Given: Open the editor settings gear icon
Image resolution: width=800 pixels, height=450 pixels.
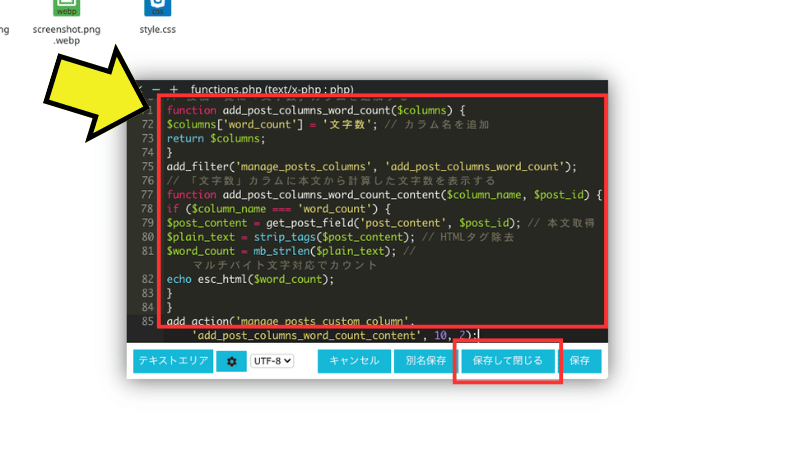Looking at the screenshot, I should [231, 361].
